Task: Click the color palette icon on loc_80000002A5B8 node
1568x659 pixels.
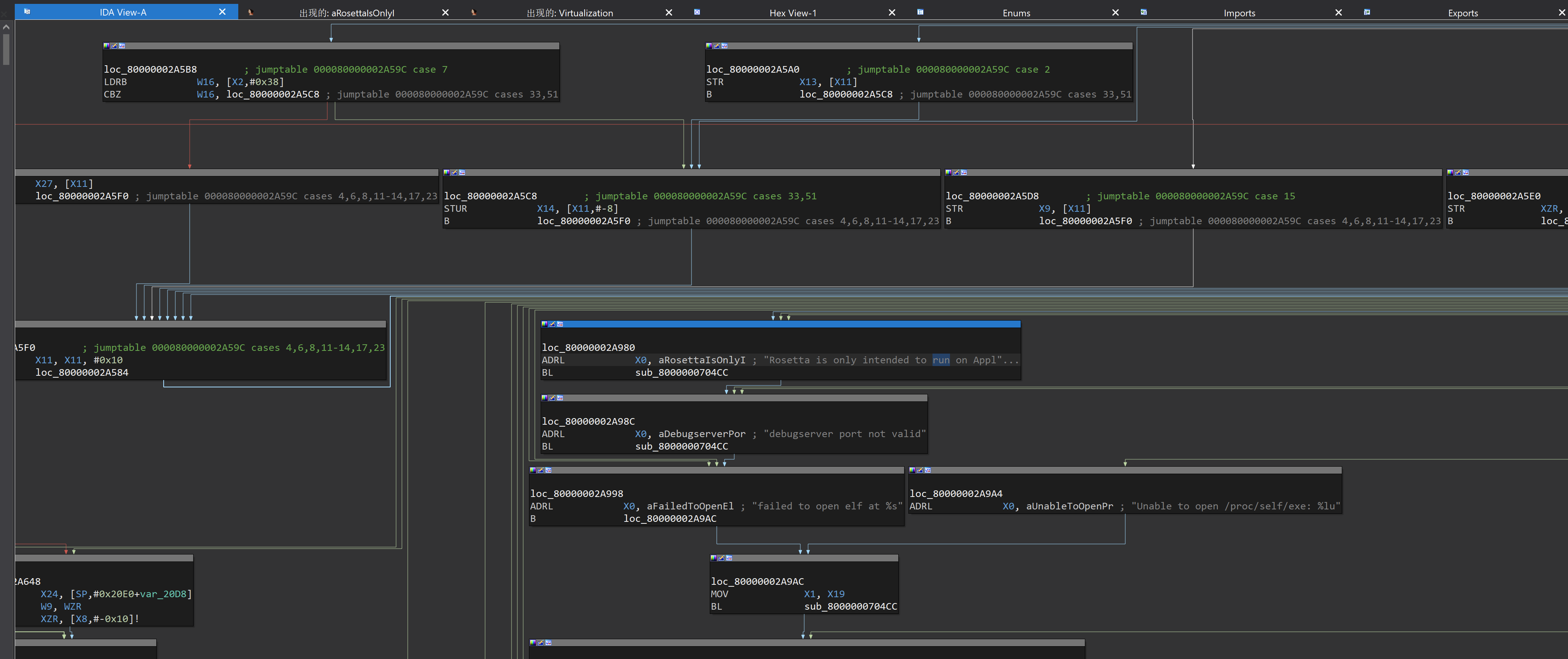Action: click(x=107, y=45)
